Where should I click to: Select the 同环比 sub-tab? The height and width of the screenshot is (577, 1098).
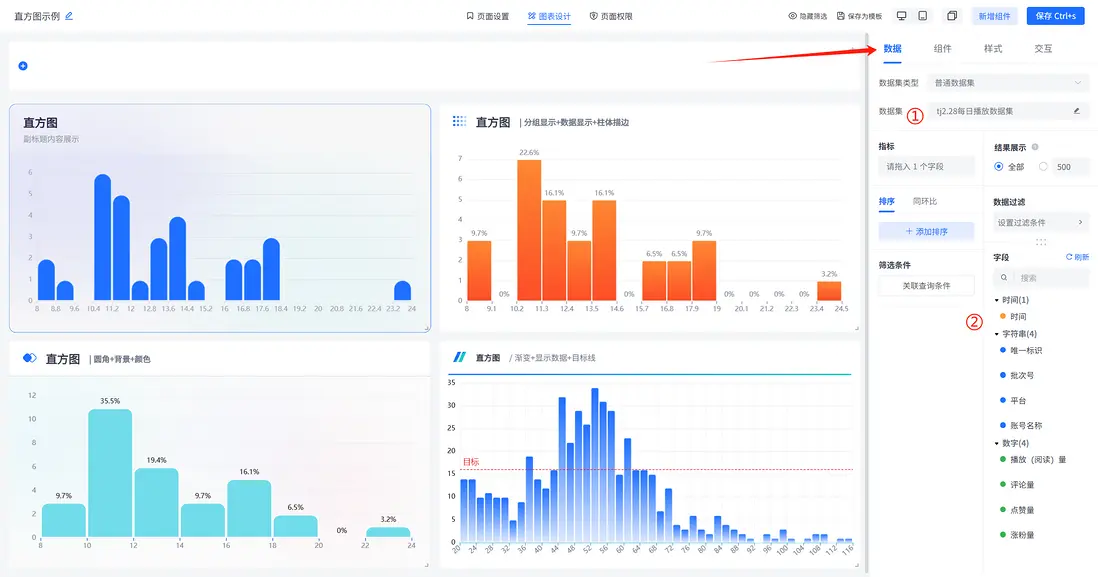[925, 201]
